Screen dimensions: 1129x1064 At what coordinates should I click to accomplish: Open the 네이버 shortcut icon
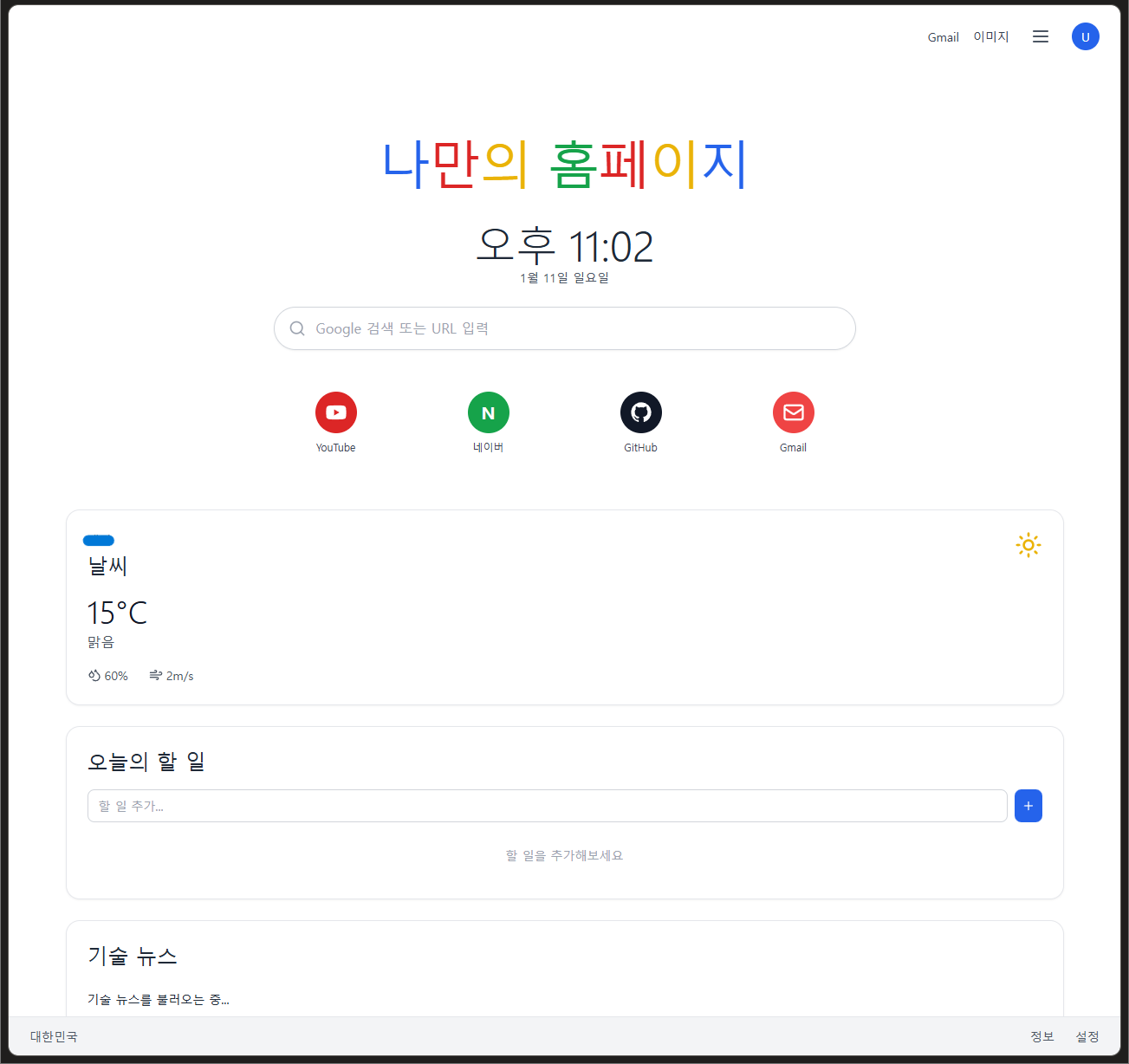point(489,412)
